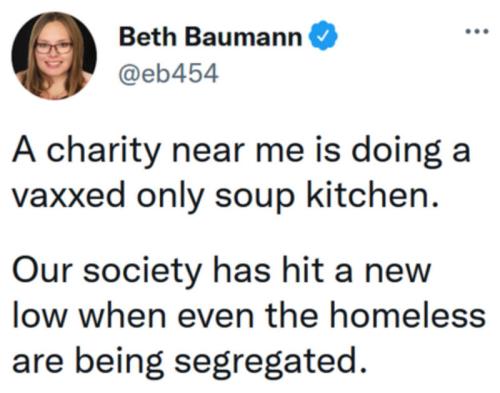
Task: Click the words "low when" in the tweet
Action: (x=89, y=315)
